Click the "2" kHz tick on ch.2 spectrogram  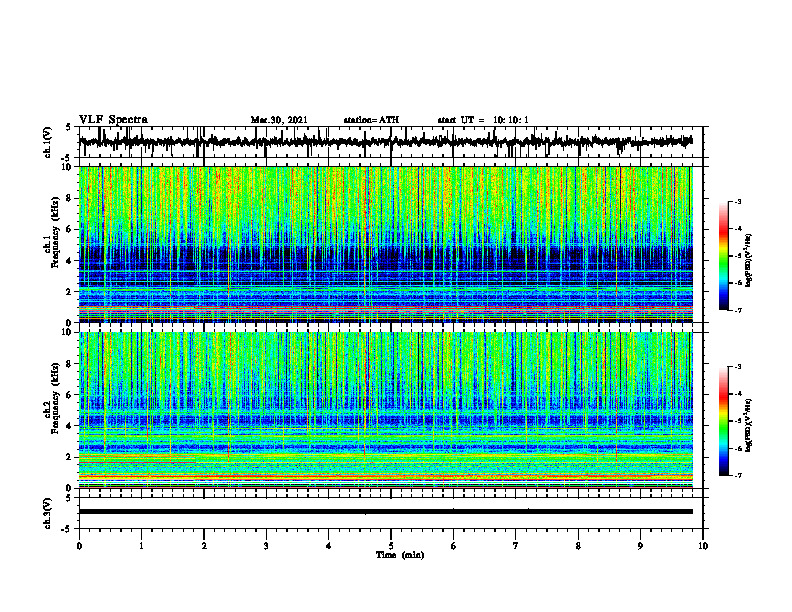coord(70,457)
